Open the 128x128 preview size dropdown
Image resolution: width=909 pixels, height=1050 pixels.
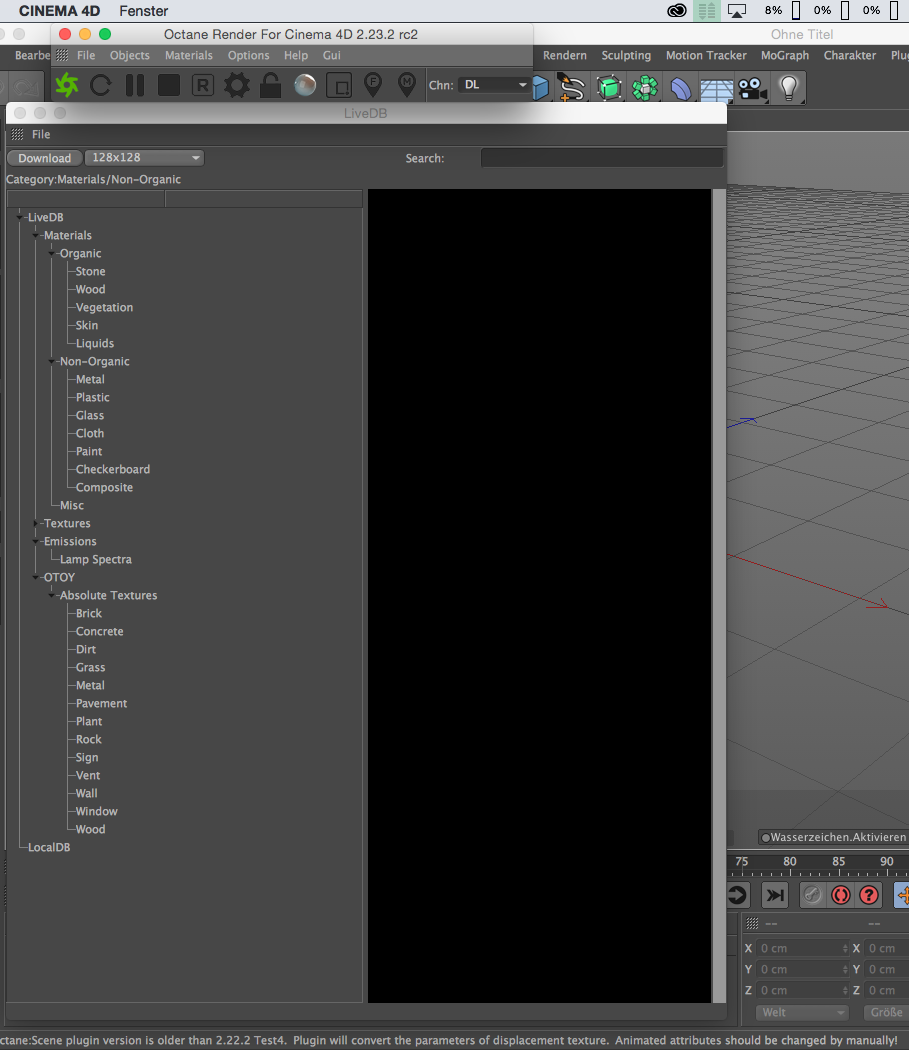point(144,158)
